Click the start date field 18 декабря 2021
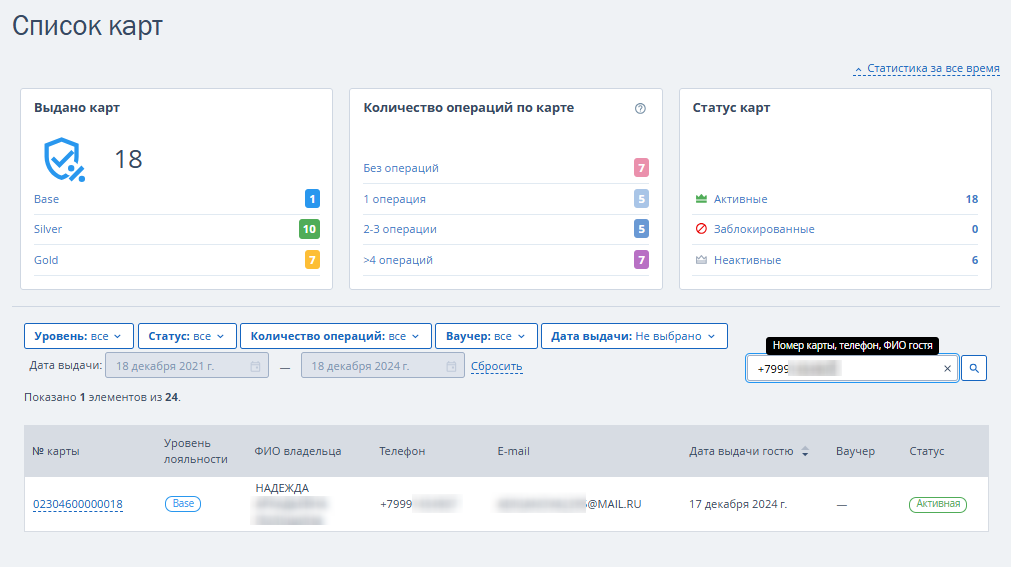 click(187, 366)
